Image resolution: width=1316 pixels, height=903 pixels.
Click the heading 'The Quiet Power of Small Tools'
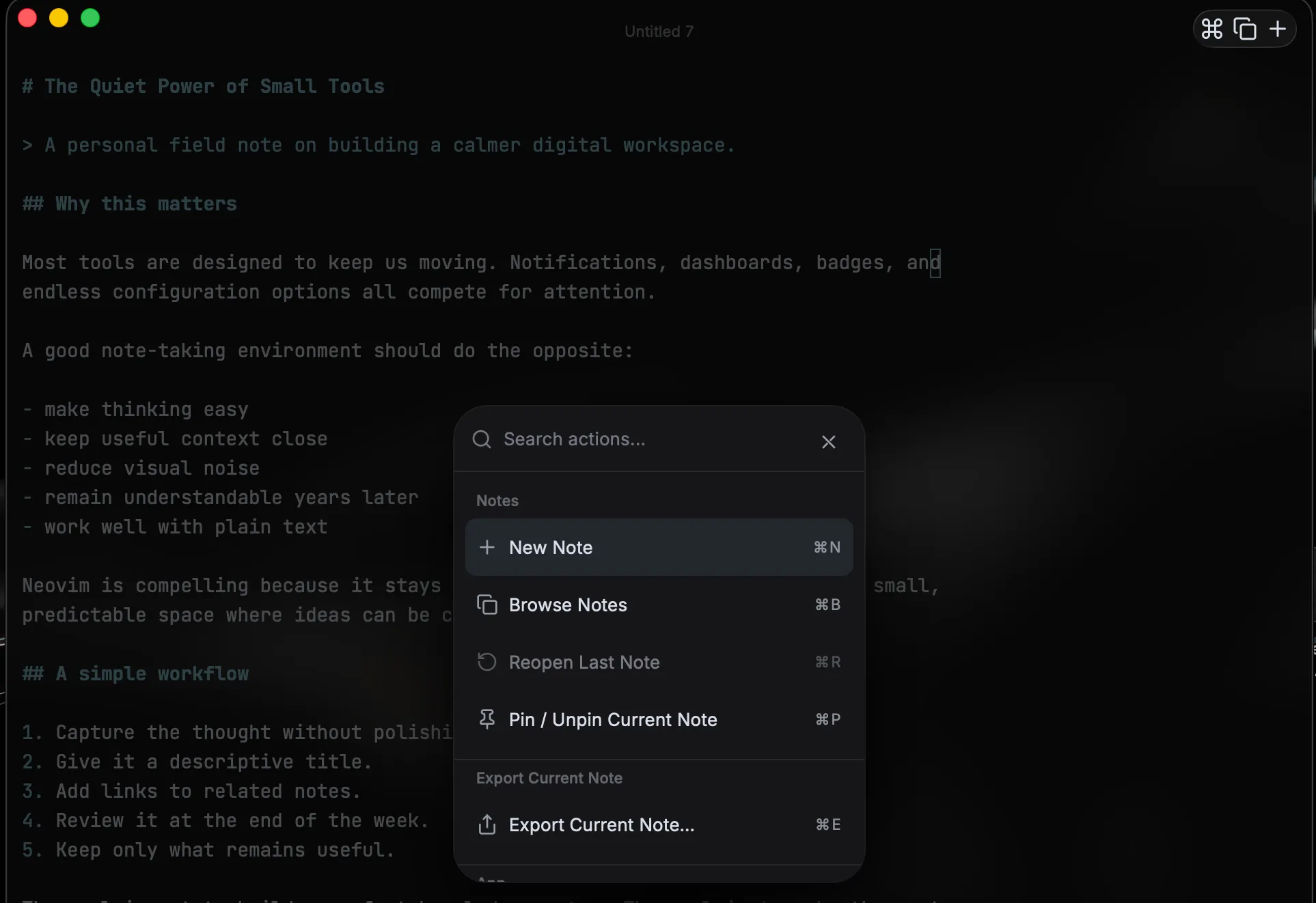pyautogui.click(x=203, y=86)
